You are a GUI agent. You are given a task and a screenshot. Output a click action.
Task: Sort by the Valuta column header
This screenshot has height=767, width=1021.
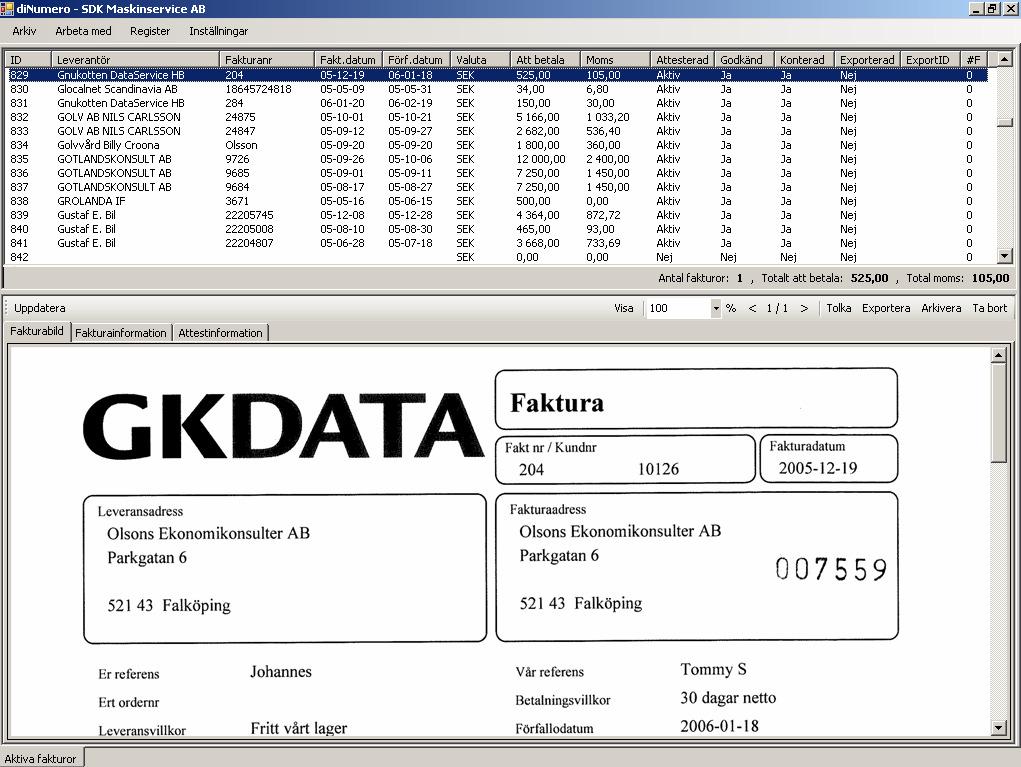pos(481,60)
